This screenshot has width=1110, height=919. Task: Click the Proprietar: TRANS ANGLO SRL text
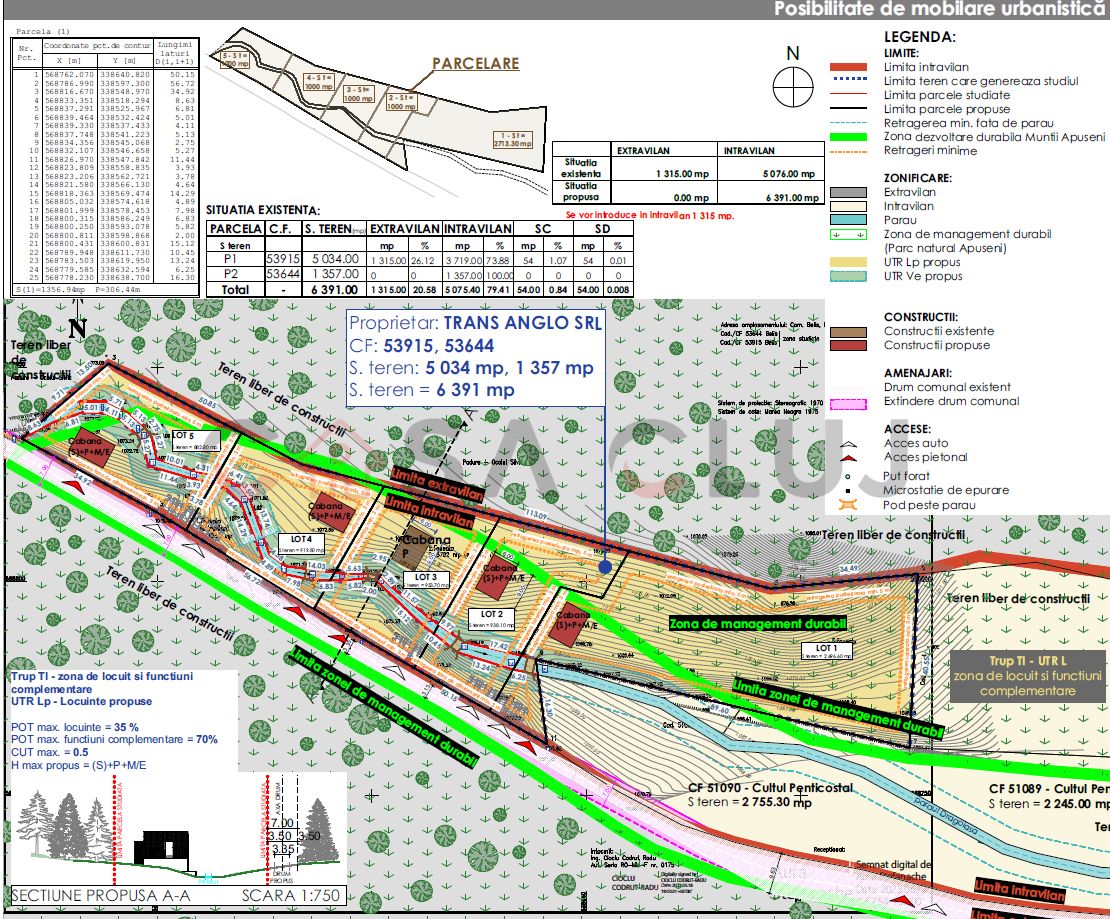click(x=475, y=324)
